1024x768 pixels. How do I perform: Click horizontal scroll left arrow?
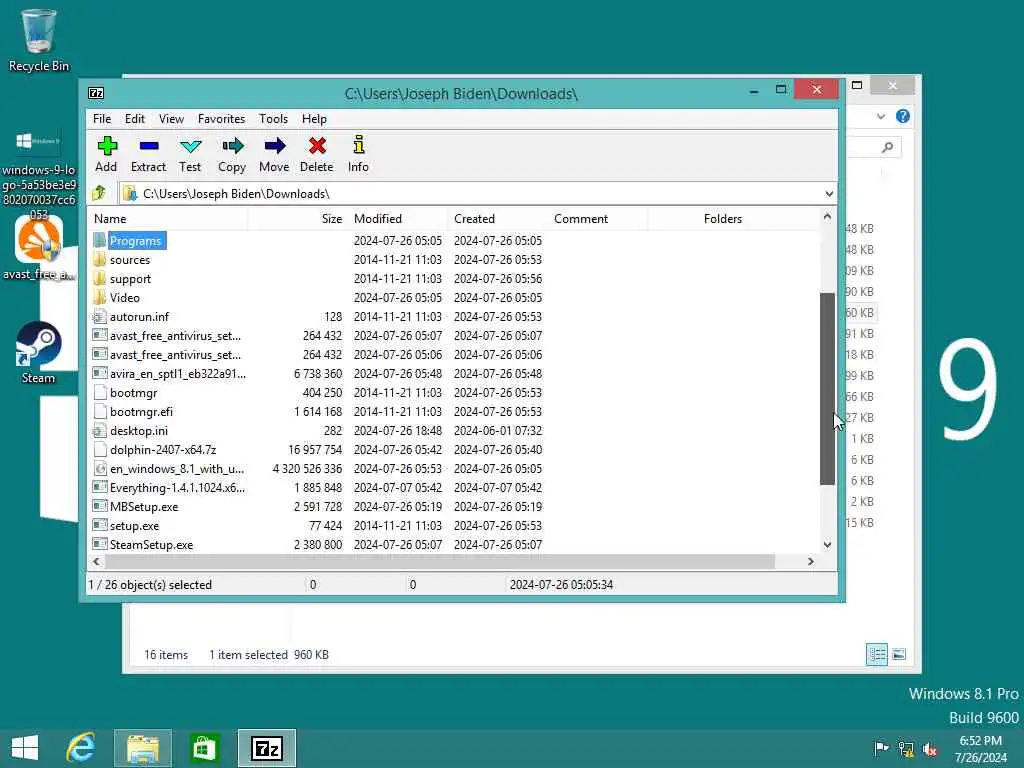(x=97, y=562)
